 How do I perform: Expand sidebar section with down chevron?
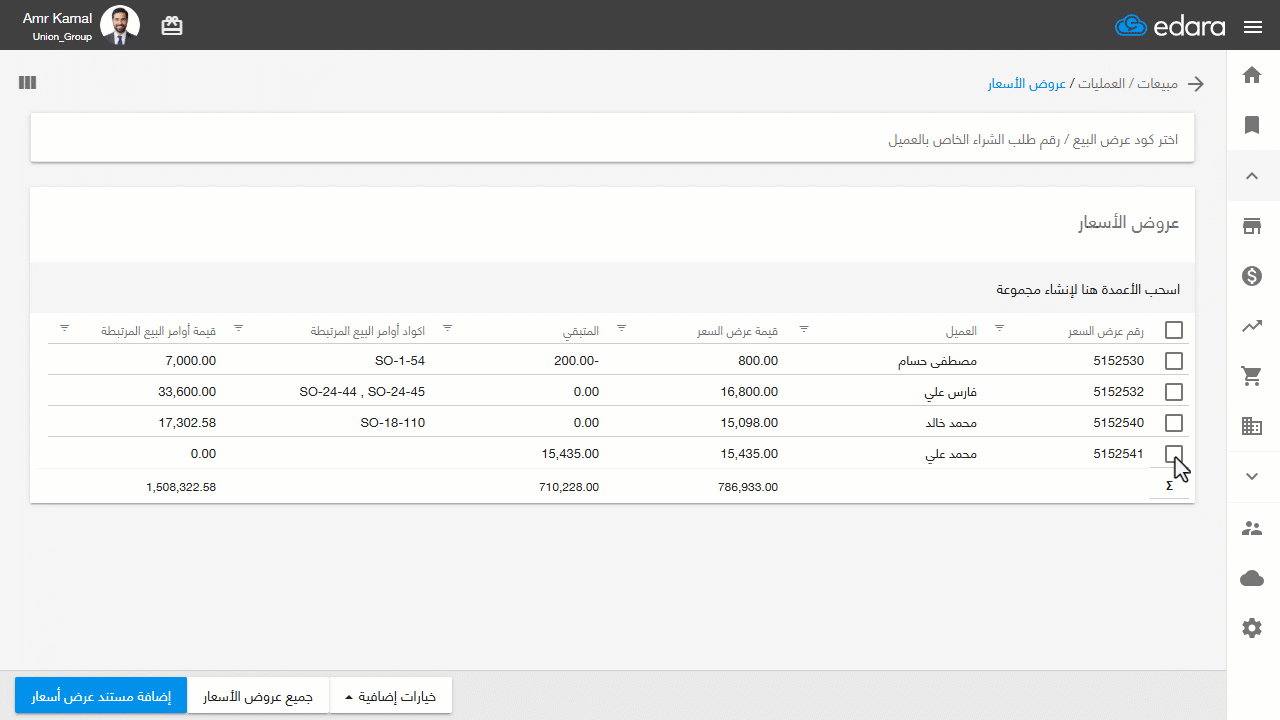point(1252,477)
